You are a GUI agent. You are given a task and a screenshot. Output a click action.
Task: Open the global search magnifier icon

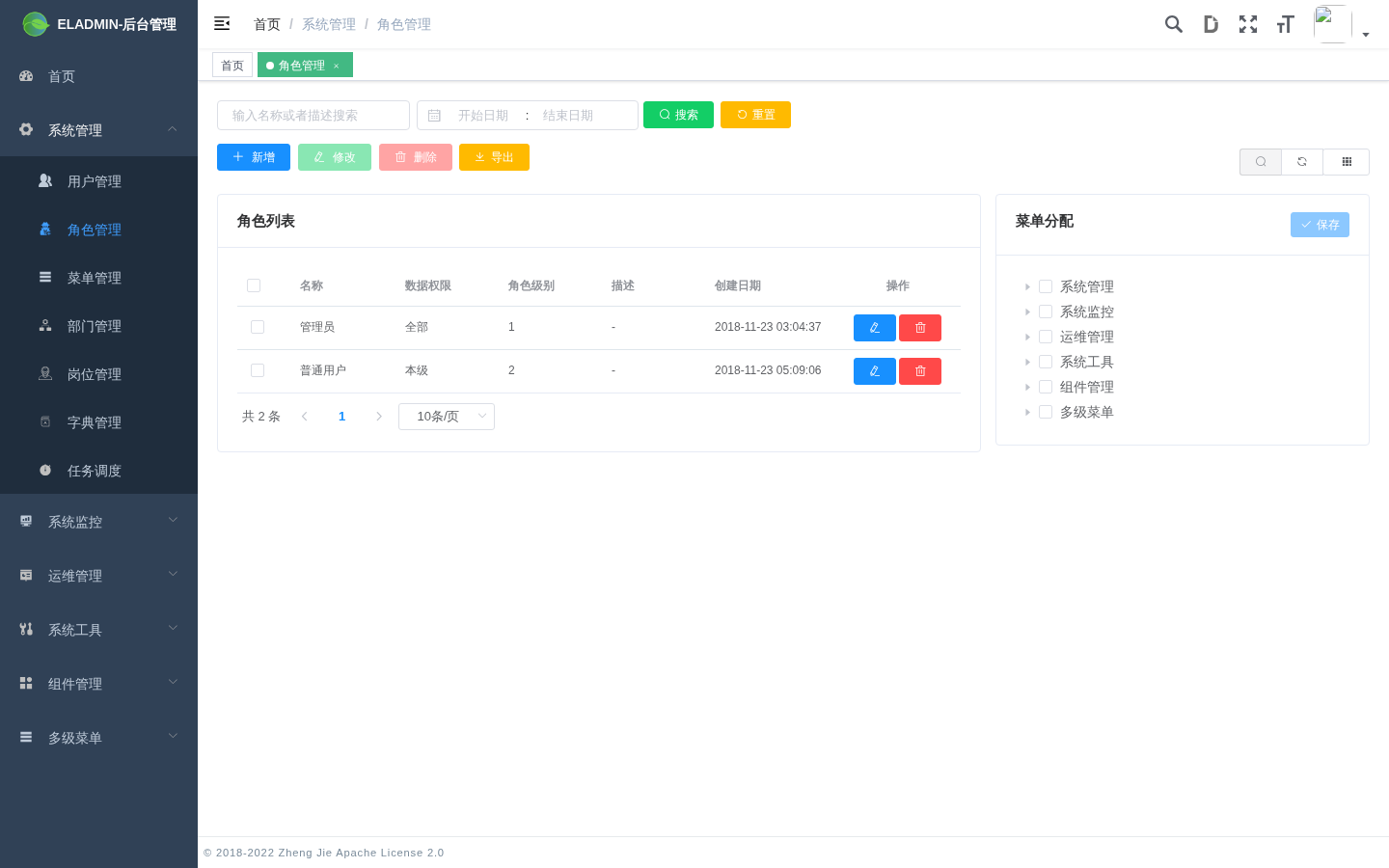1173,24
